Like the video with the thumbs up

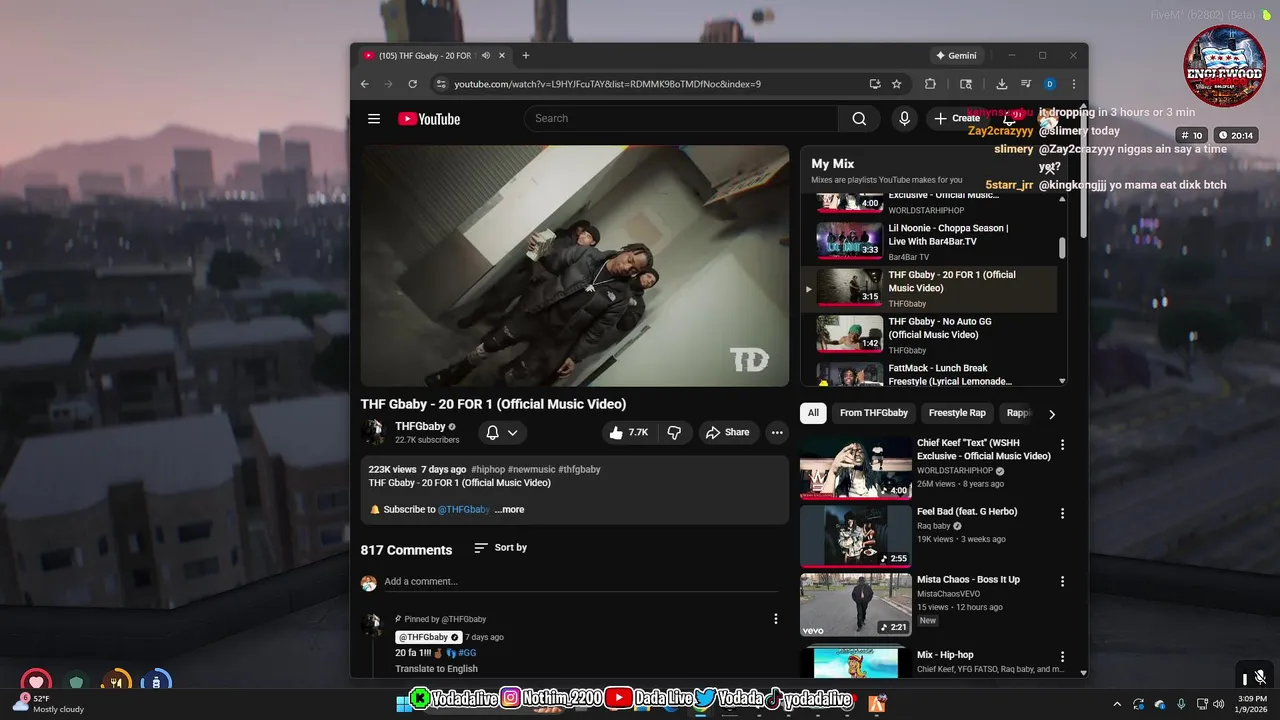pos(629,432)
